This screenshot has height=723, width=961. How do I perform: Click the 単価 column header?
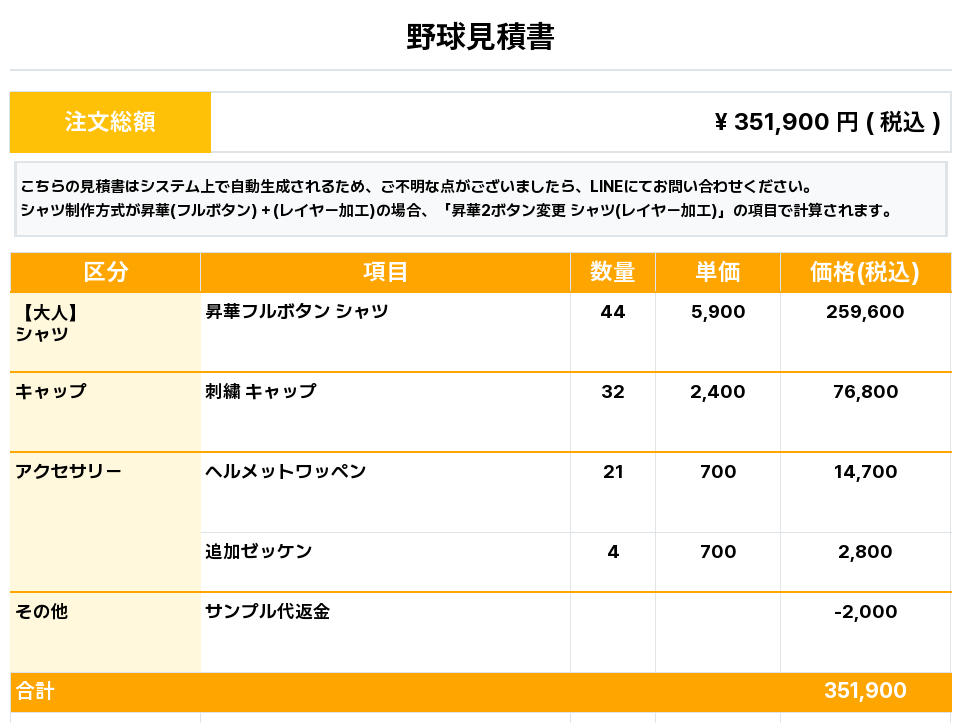718,272
